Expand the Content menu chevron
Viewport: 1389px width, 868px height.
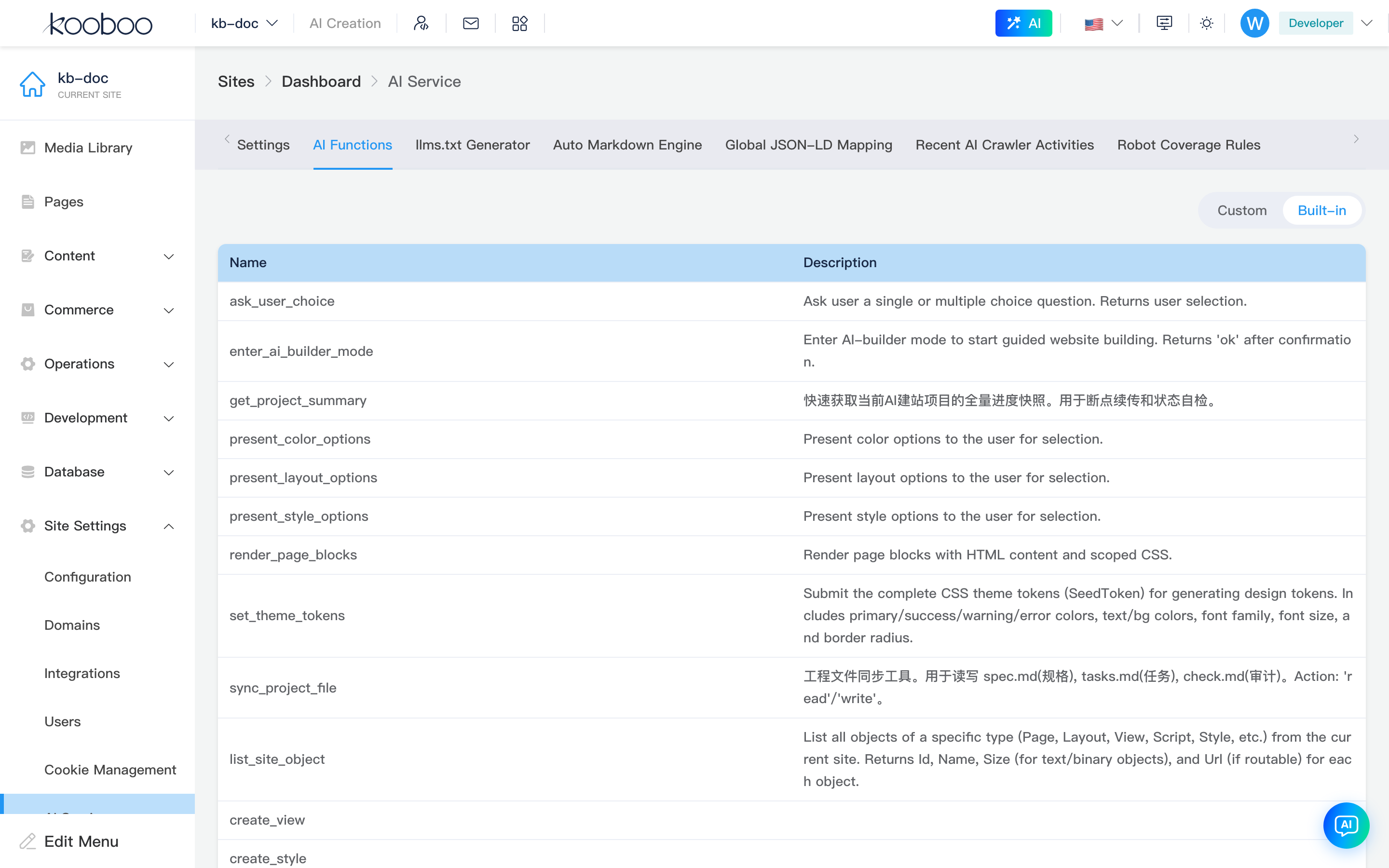(x=169, y=256)
